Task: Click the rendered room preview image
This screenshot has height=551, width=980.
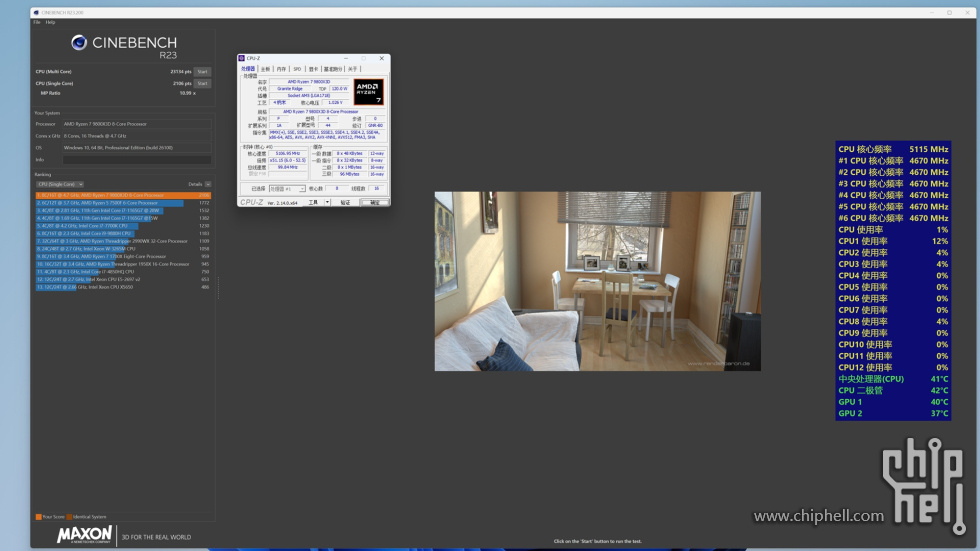Action: 598,281
